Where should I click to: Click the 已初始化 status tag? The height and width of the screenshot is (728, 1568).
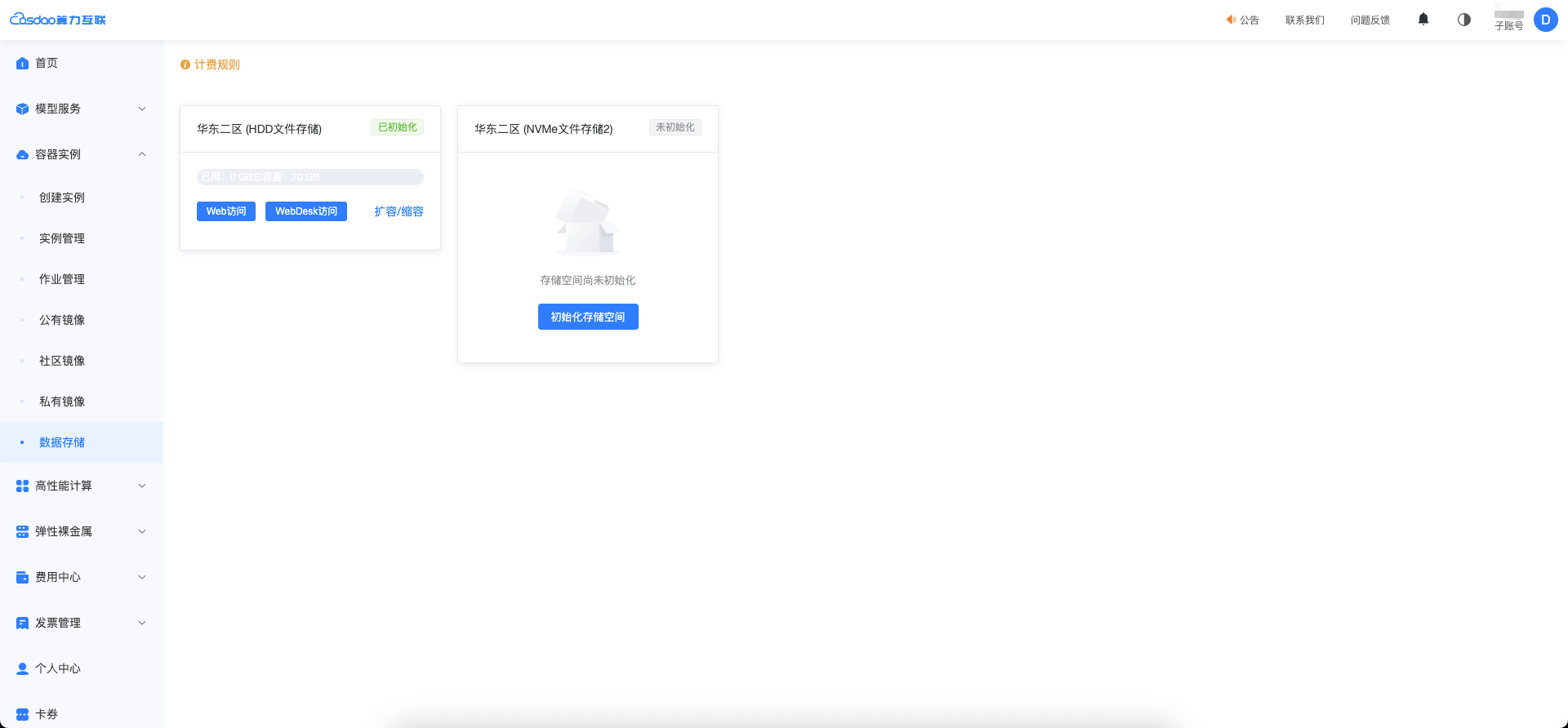[x=398, y=127]
